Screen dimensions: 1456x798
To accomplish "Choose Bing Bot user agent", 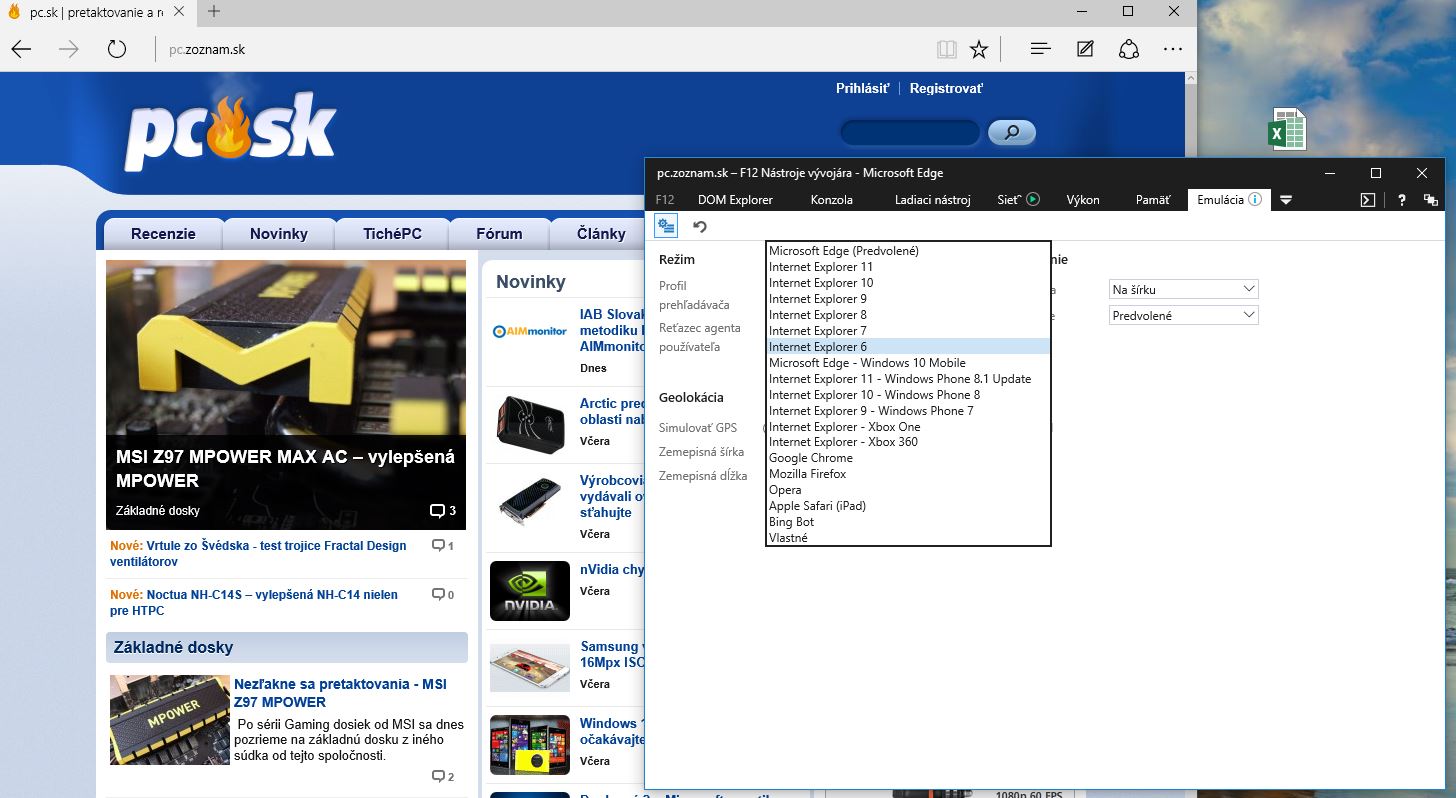I will click(908, 522).
